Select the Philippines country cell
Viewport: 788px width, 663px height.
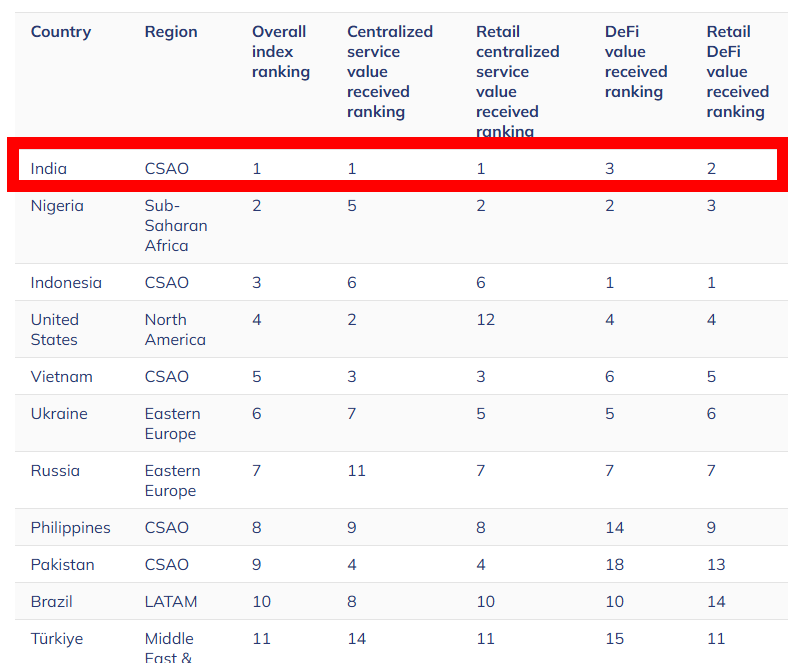pos(70,528)
